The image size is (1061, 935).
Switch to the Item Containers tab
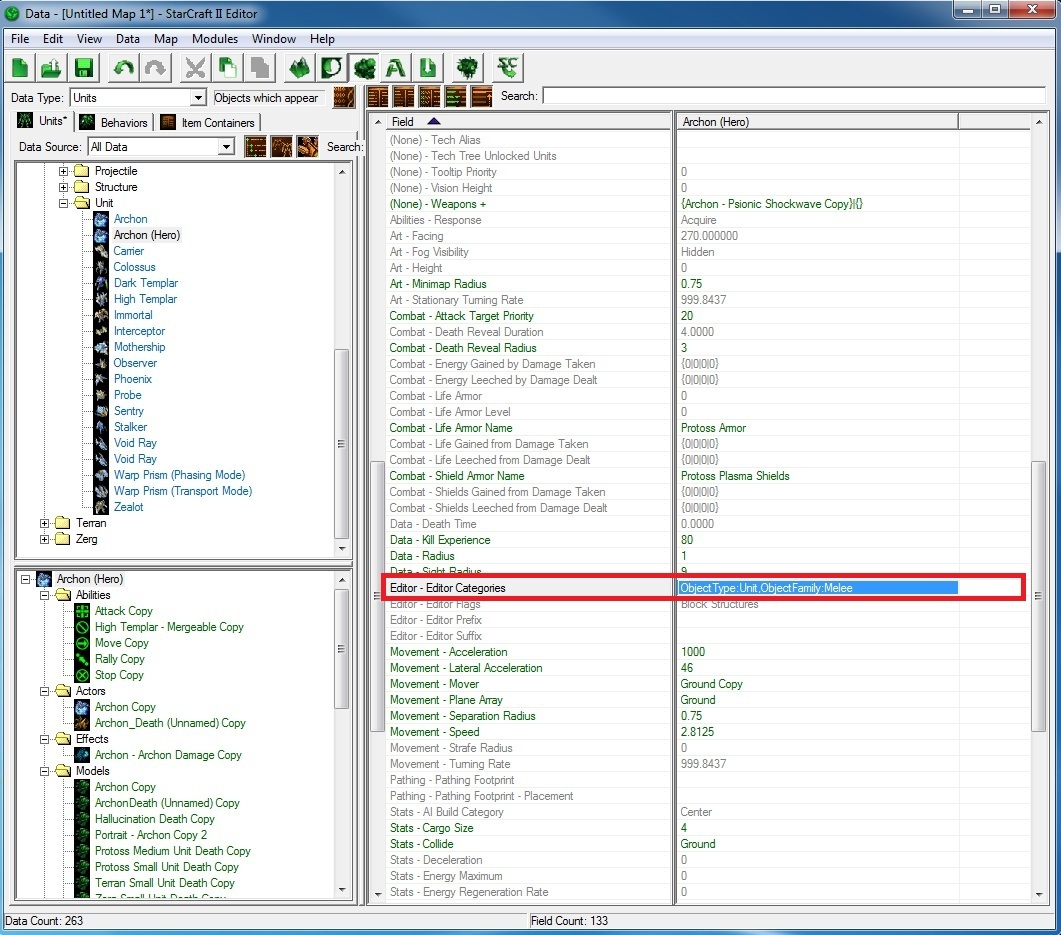tap(208, 122)
